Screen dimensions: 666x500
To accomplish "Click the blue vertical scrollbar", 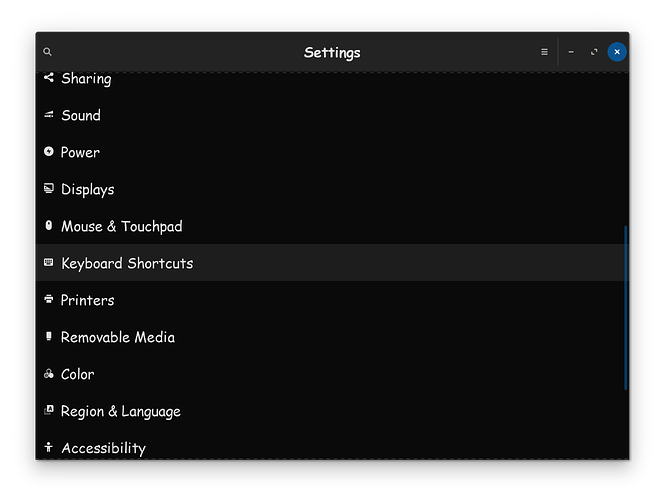I will click(626, 308).
